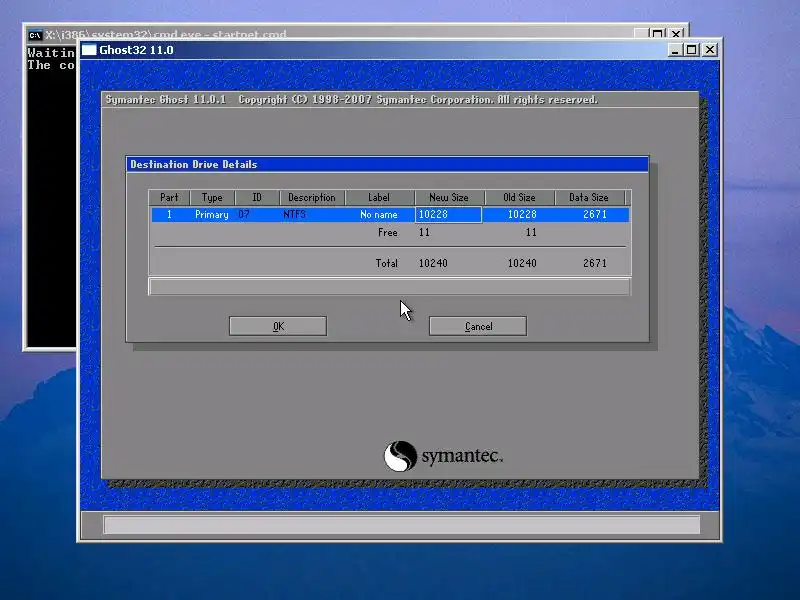Click partition ID 07 cell

pos(244,214)
